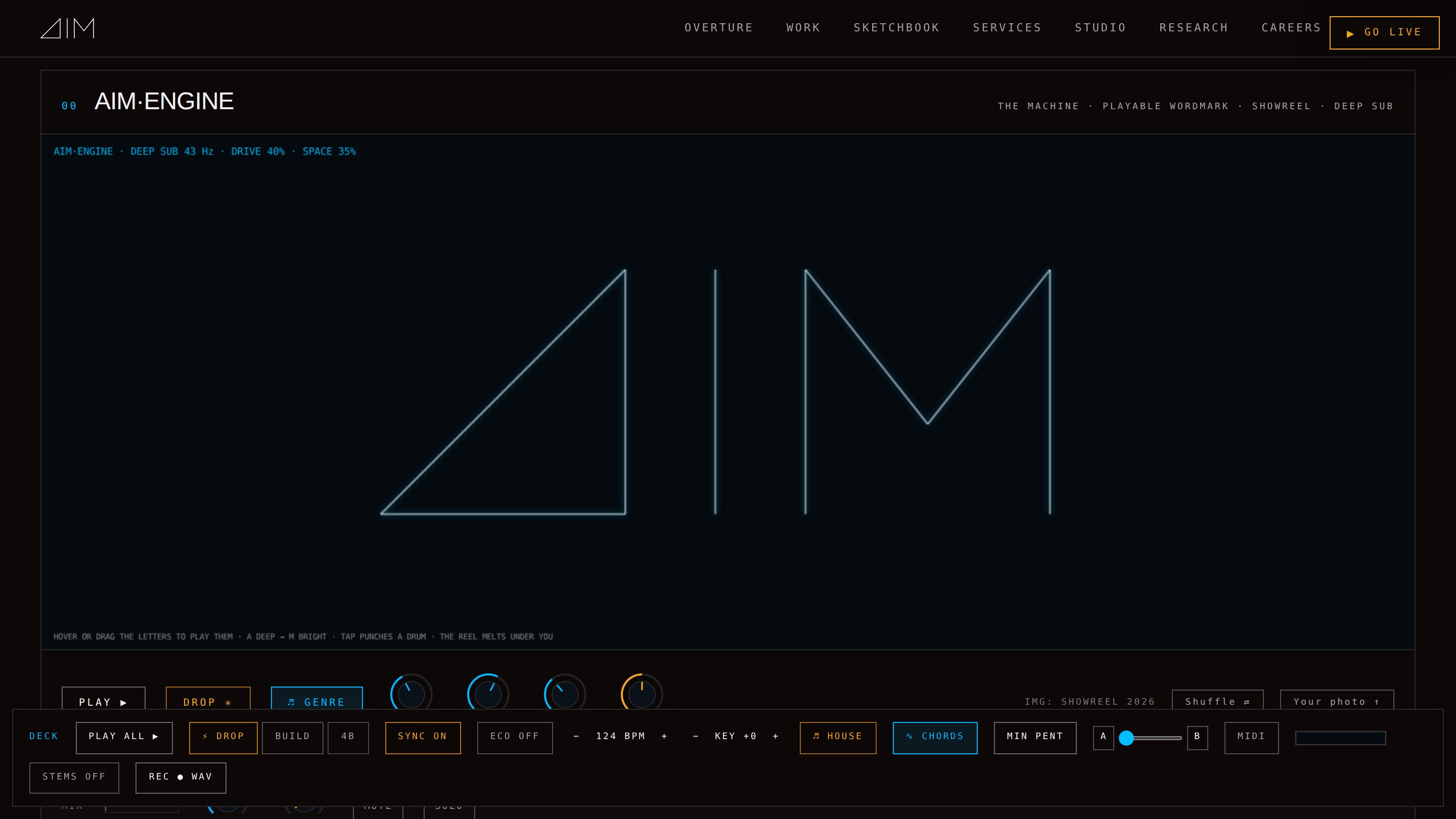Click the Shuffle image button
The height and width of the screenshot is (819, 1456).
[x=1217, y=701]
